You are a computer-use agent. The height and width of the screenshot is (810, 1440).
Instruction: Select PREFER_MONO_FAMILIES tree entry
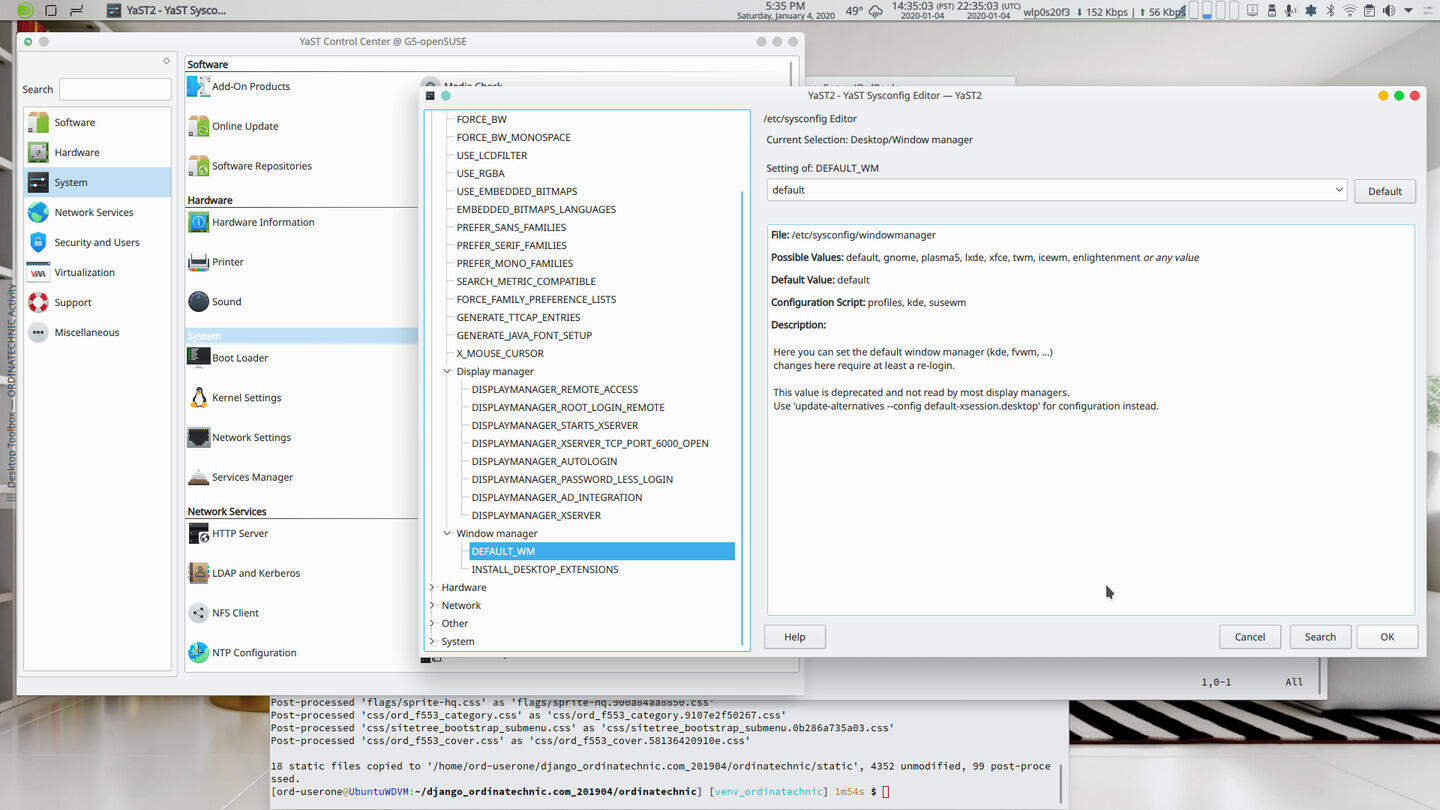click(514, 263)
